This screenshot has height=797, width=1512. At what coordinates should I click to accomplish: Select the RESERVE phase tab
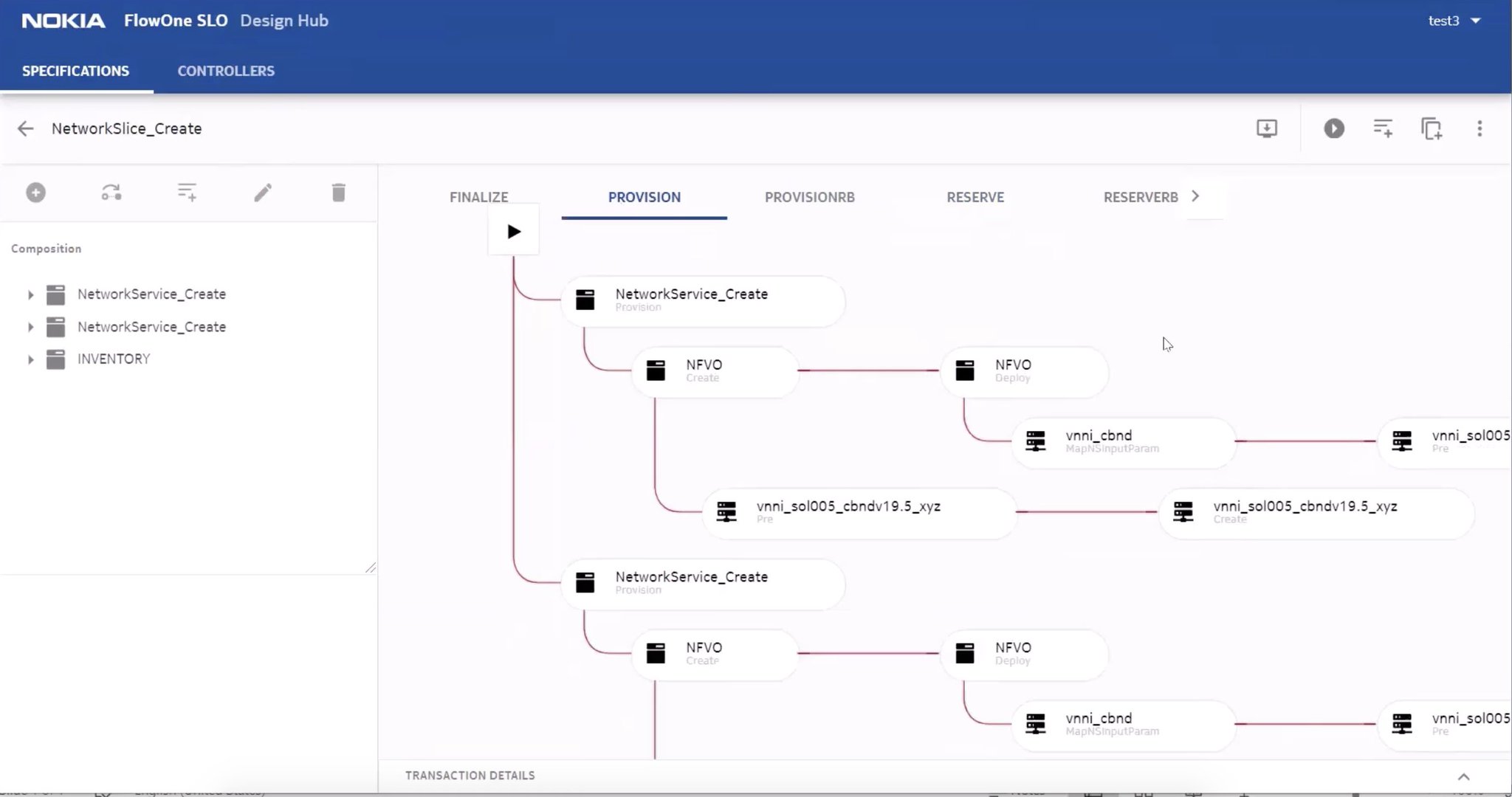pos(975,197)
